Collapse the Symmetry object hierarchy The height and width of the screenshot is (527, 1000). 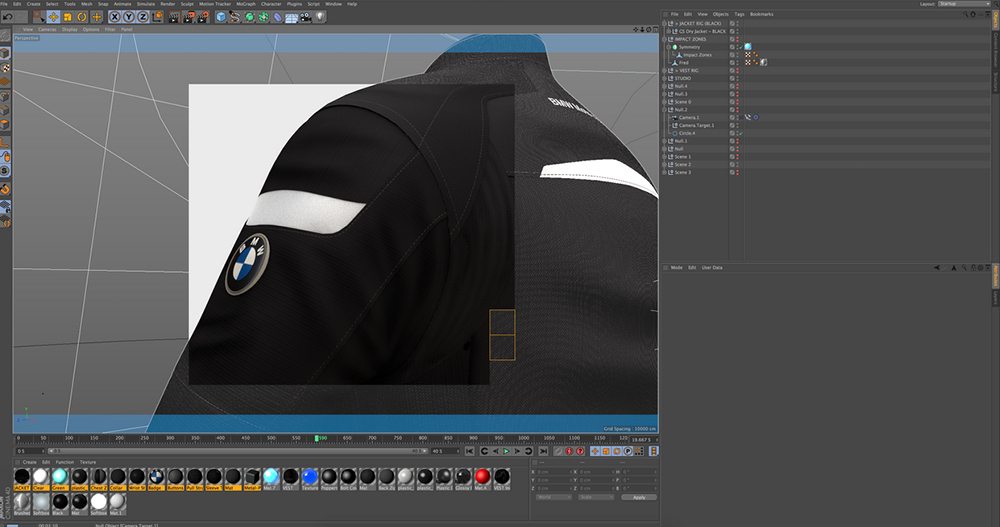(x=668, y=47)
